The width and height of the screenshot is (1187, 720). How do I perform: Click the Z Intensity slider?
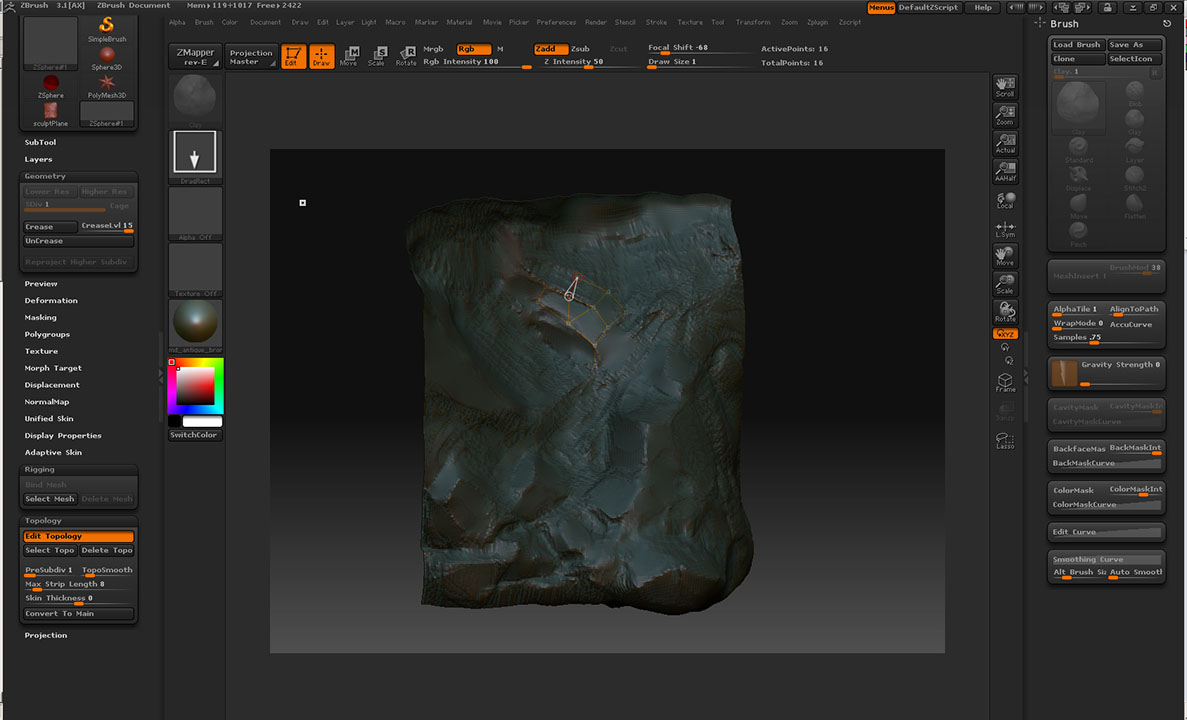click(x=586, y=62)
